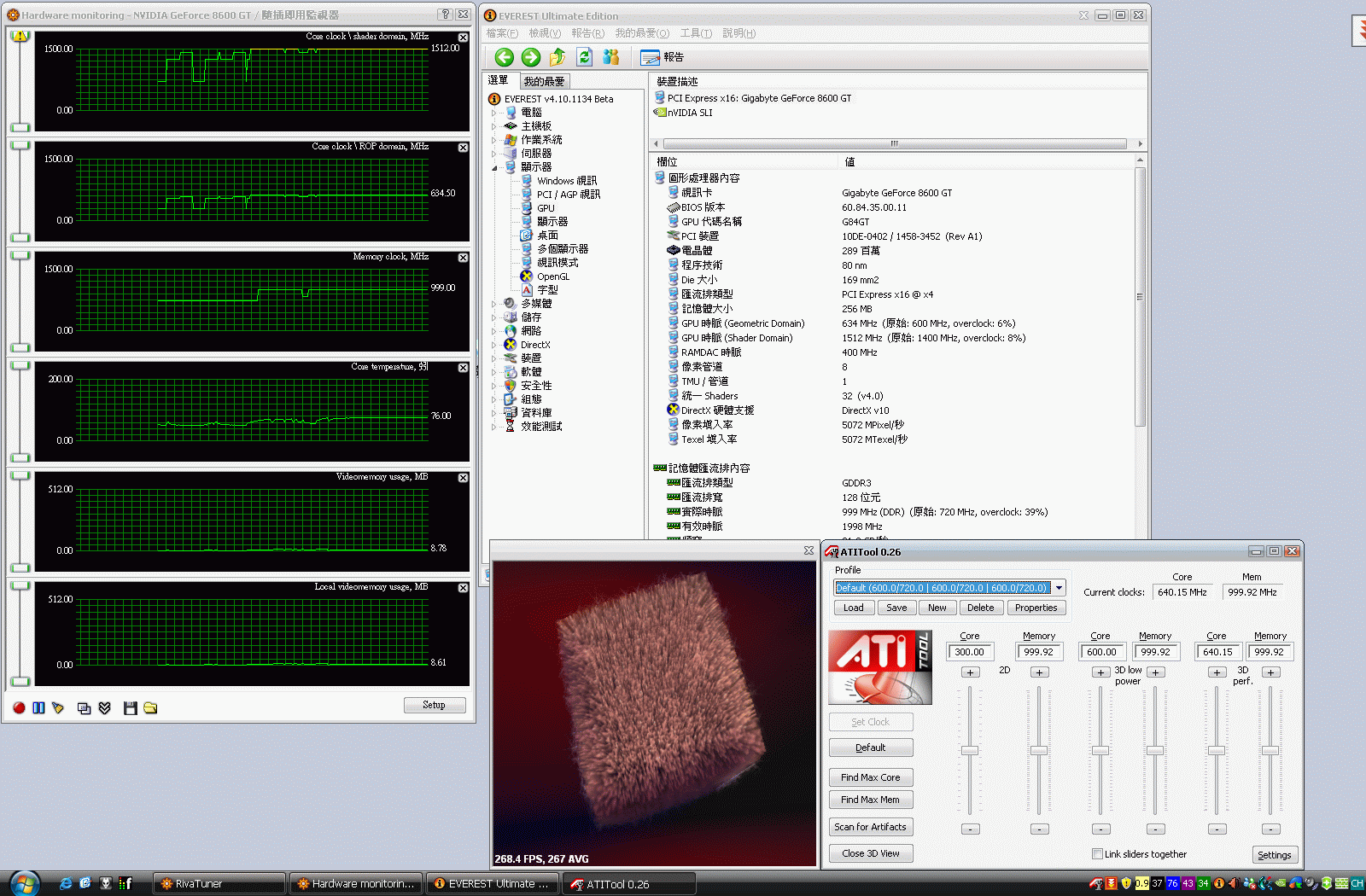The image size is (1366, 896).
Task: Save monitoring log with the floppy disk icon
Action: [130, 708]
